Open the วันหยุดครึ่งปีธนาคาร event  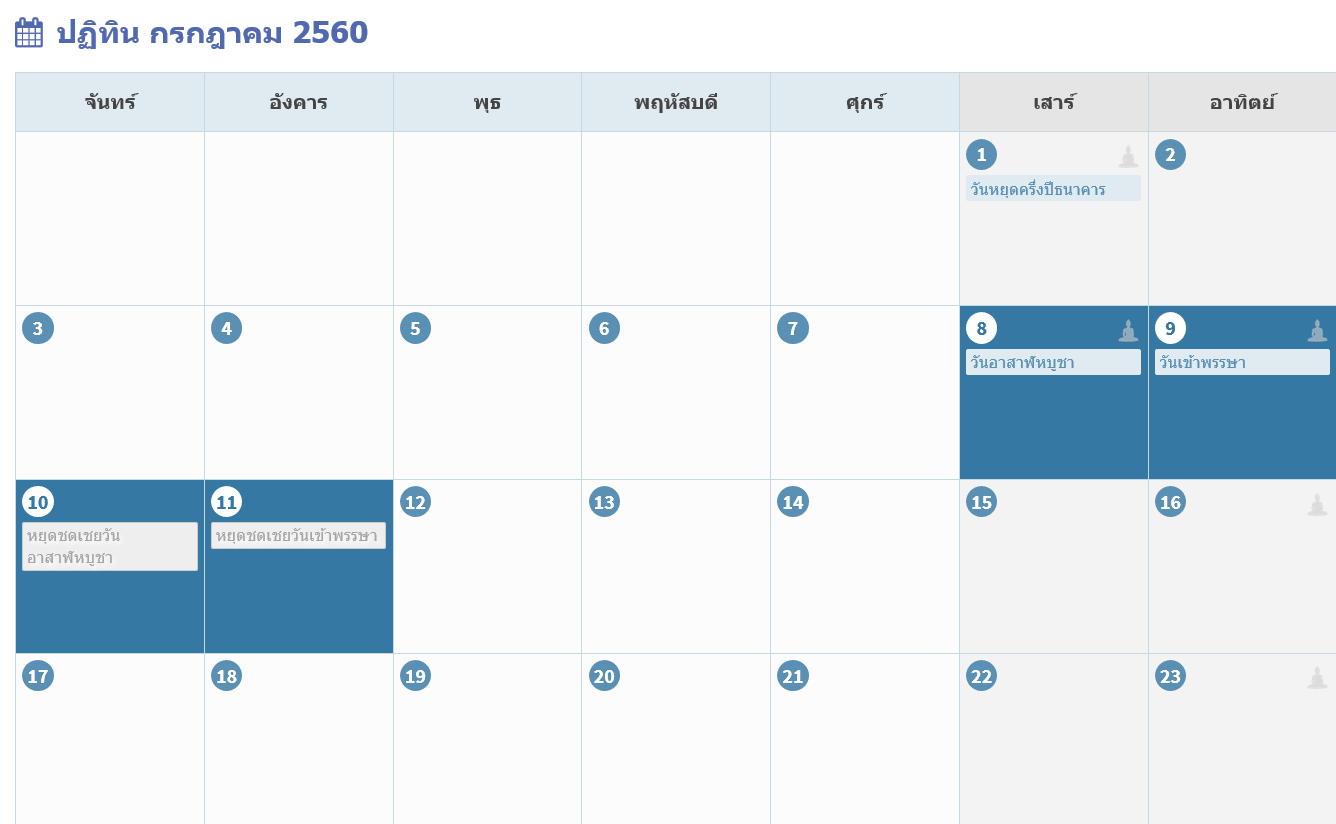[1053, 188]
